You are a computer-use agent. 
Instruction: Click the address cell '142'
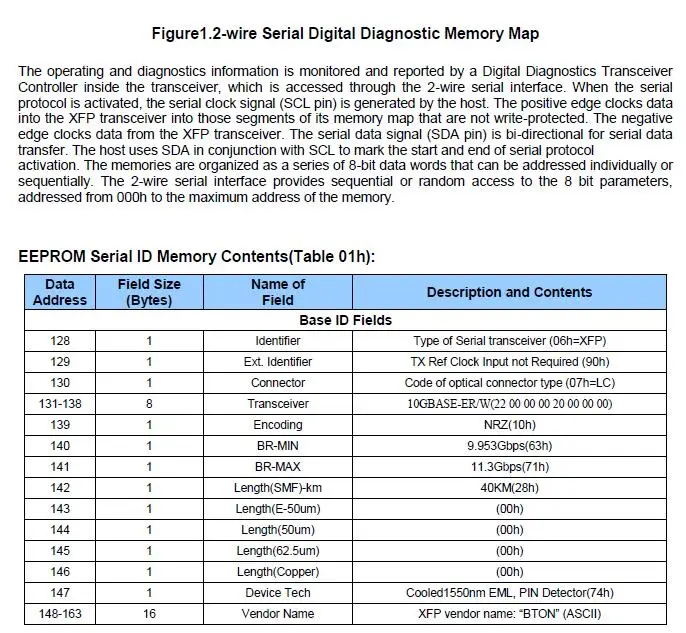pyautogui.click(x=60, y=488)
